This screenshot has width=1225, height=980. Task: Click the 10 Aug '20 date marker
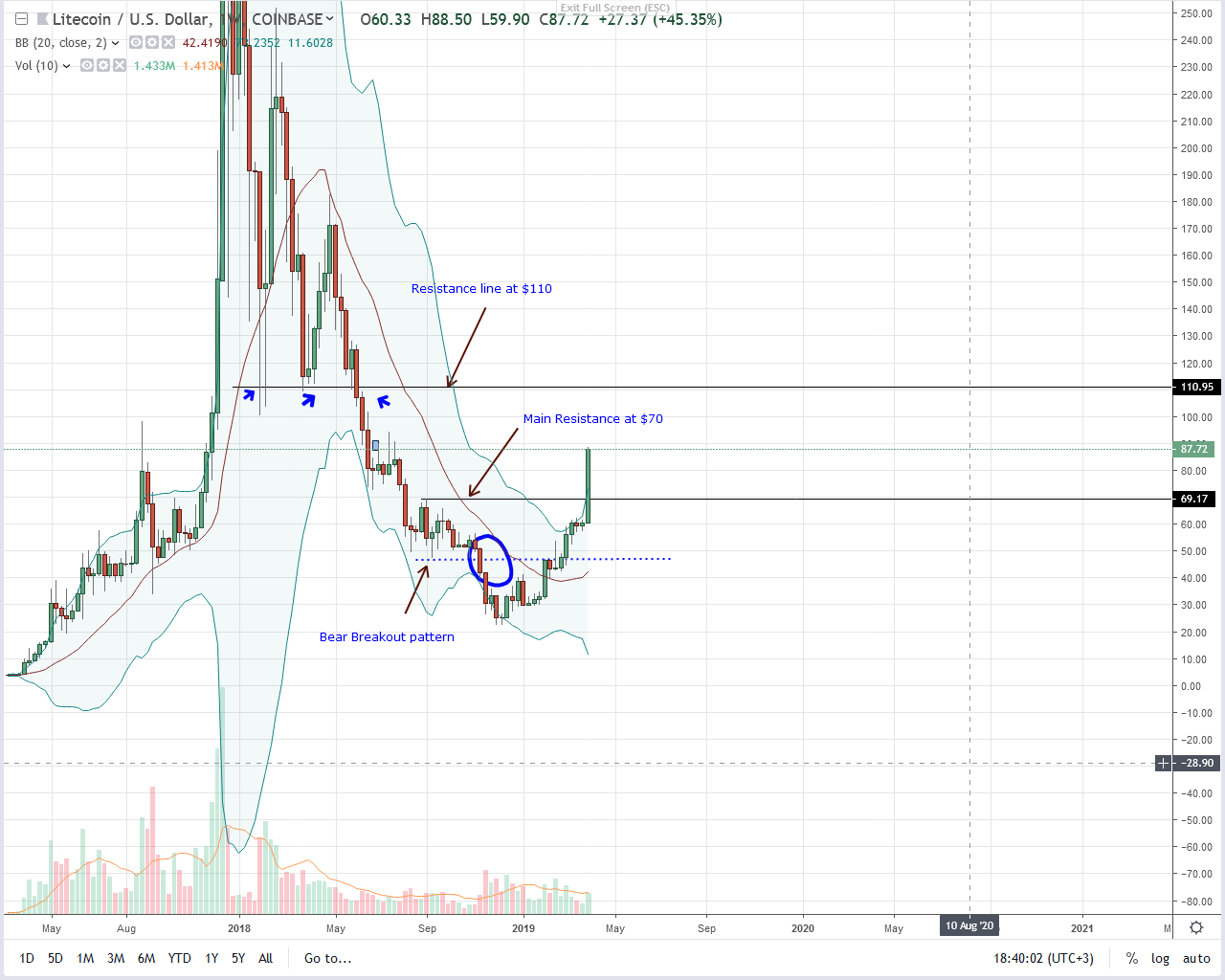[x=970, y=925]
